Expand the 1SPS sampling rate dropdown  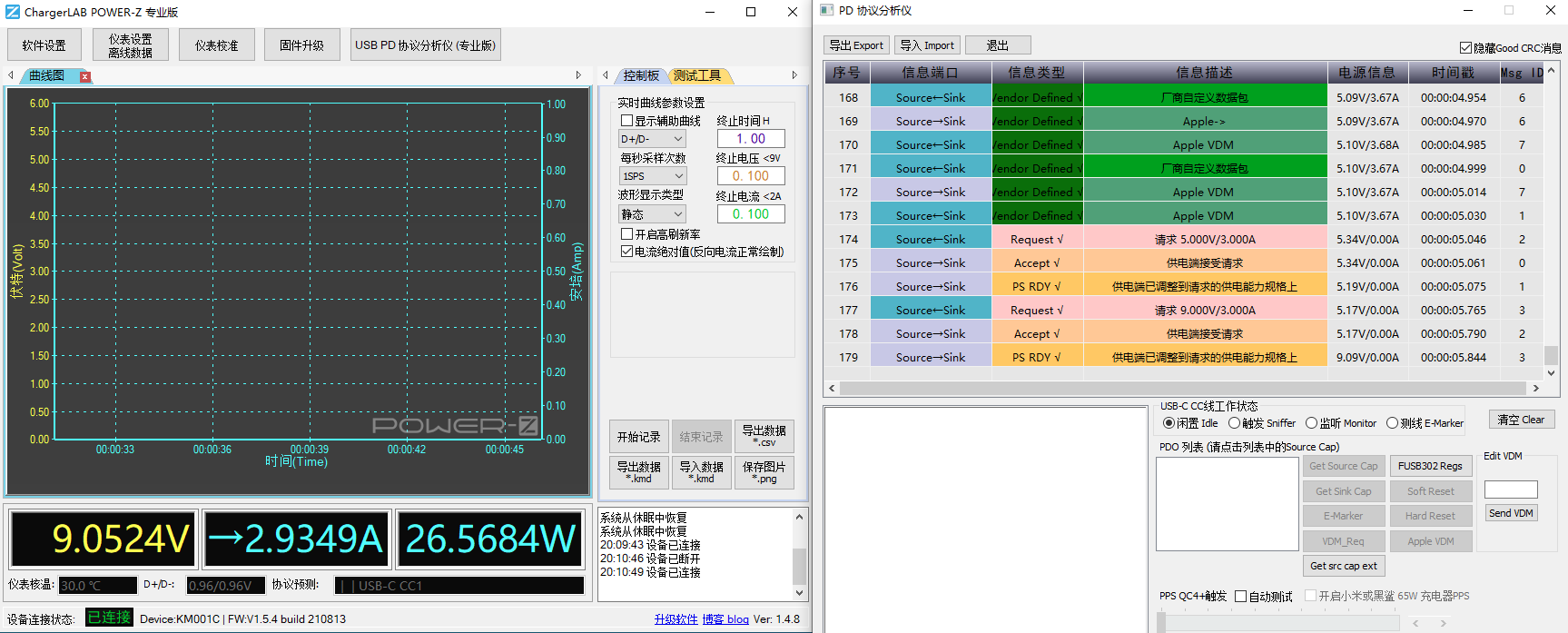click(x=652, y=176)
